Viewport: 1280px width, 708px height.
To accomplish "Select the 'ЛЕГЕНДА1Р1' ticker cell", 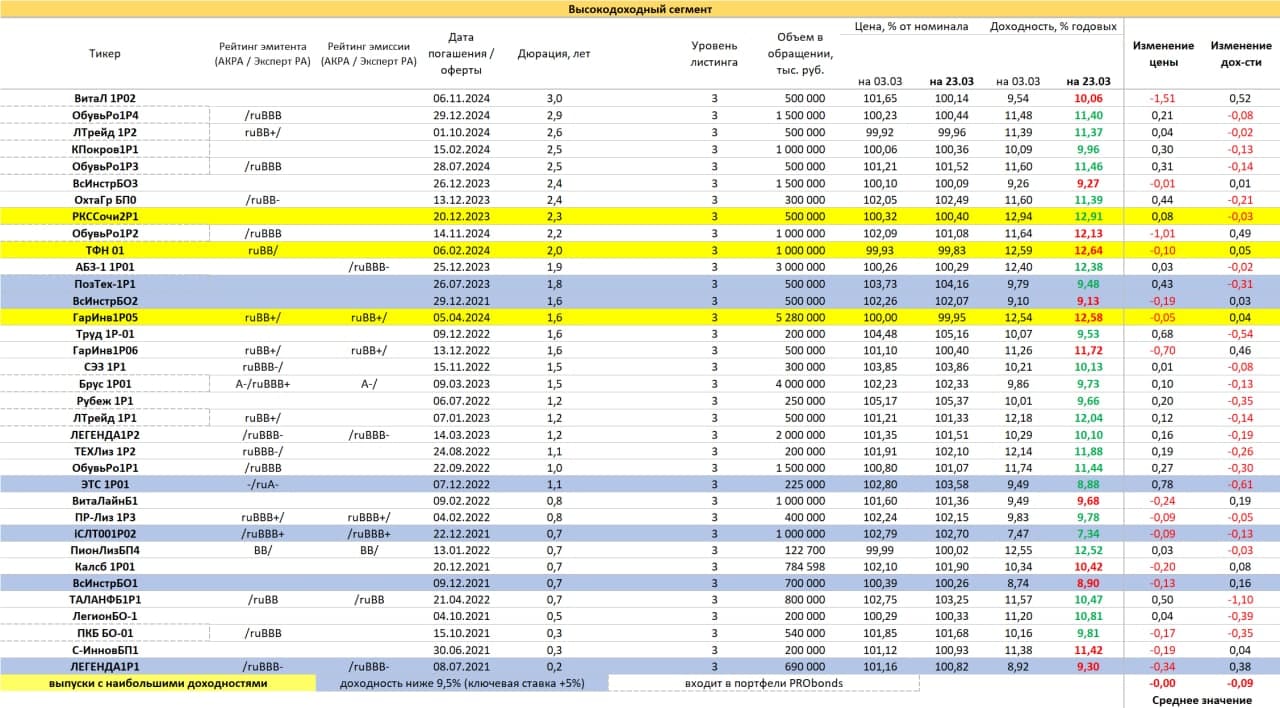I will (105, 665).
